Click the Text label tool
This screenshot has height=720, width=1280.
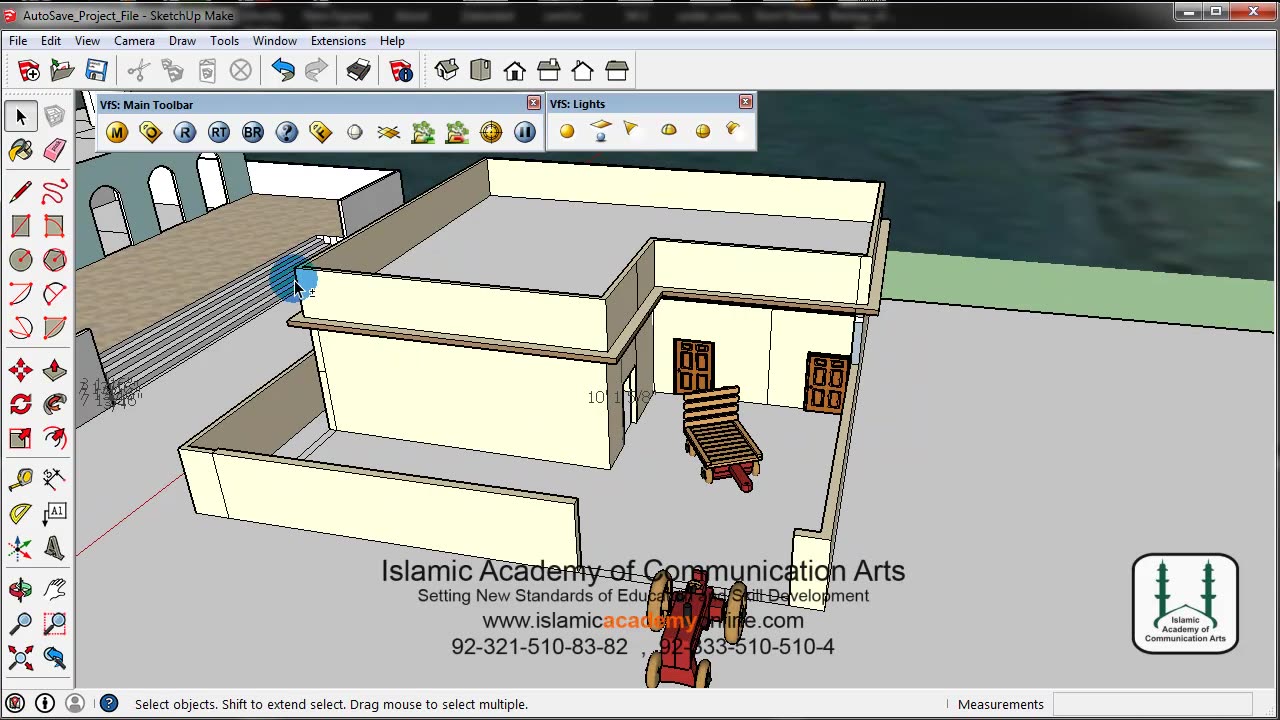(x=55, y=514)
